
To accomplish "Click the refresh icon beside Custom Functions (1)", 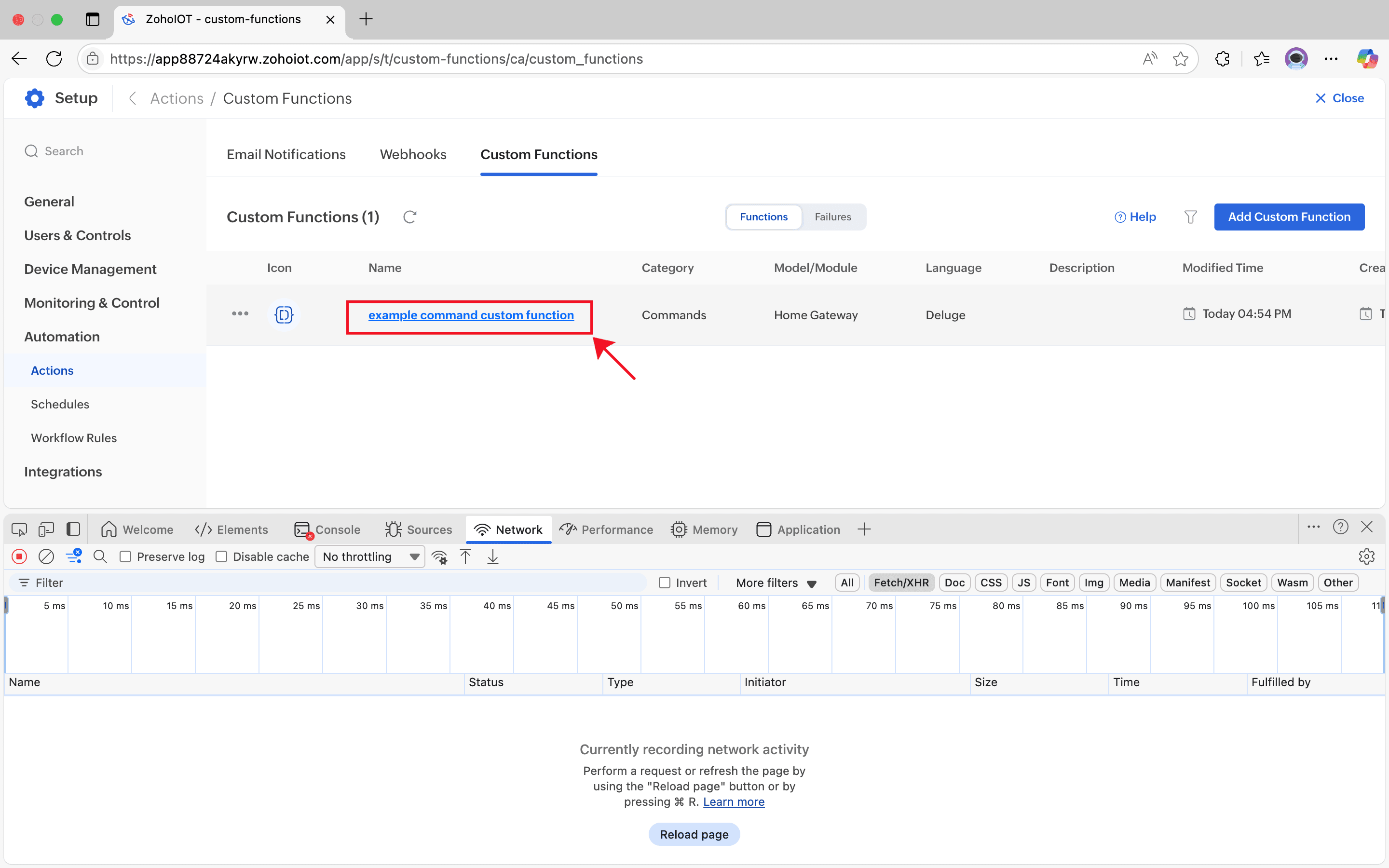I will click(409, 217).
